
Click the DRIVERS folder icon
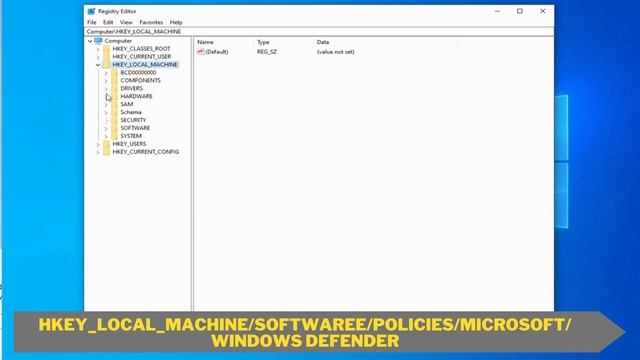114,88
